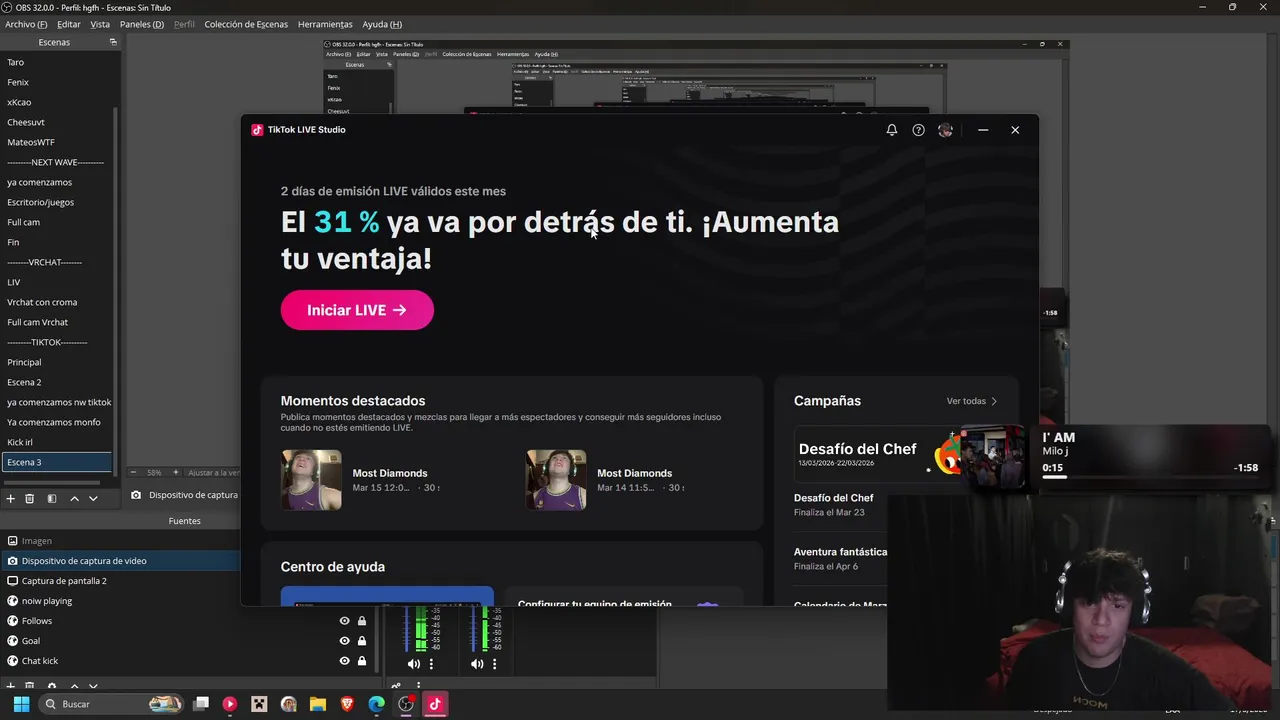Click the Escenas panel dock icon
Viewport: 1280px width, 720px height.
point(113,42)
